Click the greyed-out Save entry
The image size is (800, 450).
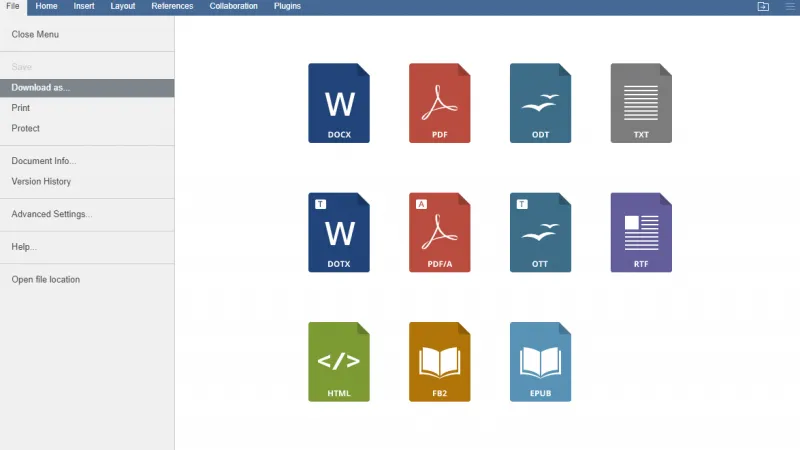(x=87, y=67)
